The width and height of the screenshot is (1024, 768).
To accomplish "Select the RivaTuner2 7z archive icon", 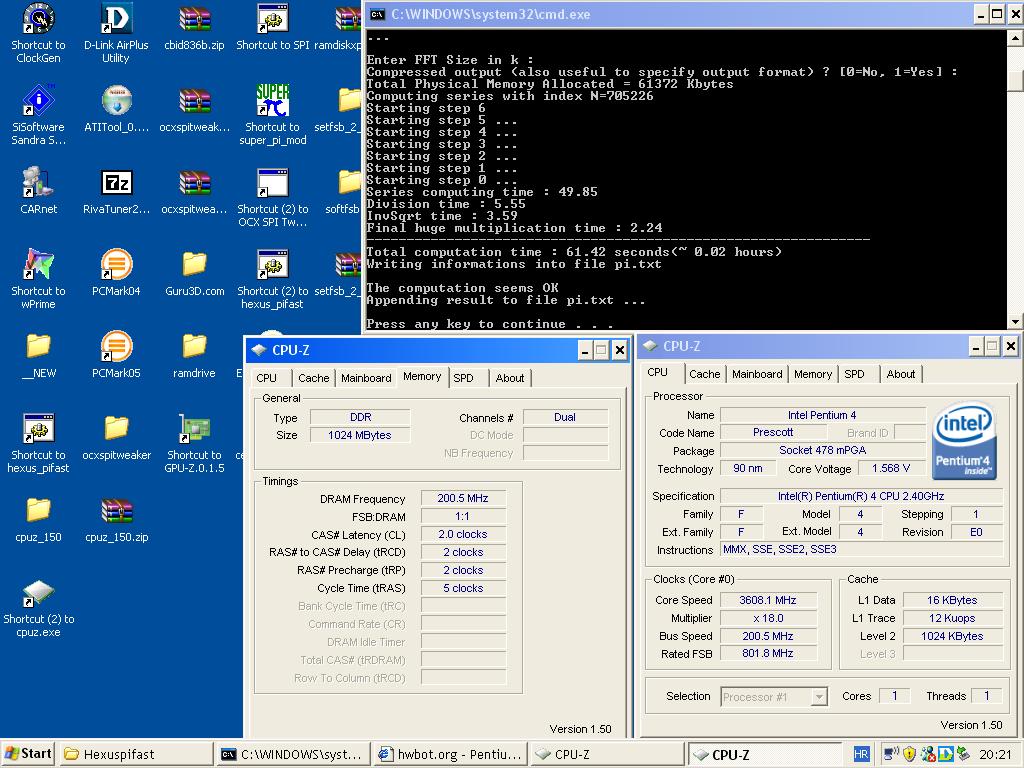I will point(116,183).
